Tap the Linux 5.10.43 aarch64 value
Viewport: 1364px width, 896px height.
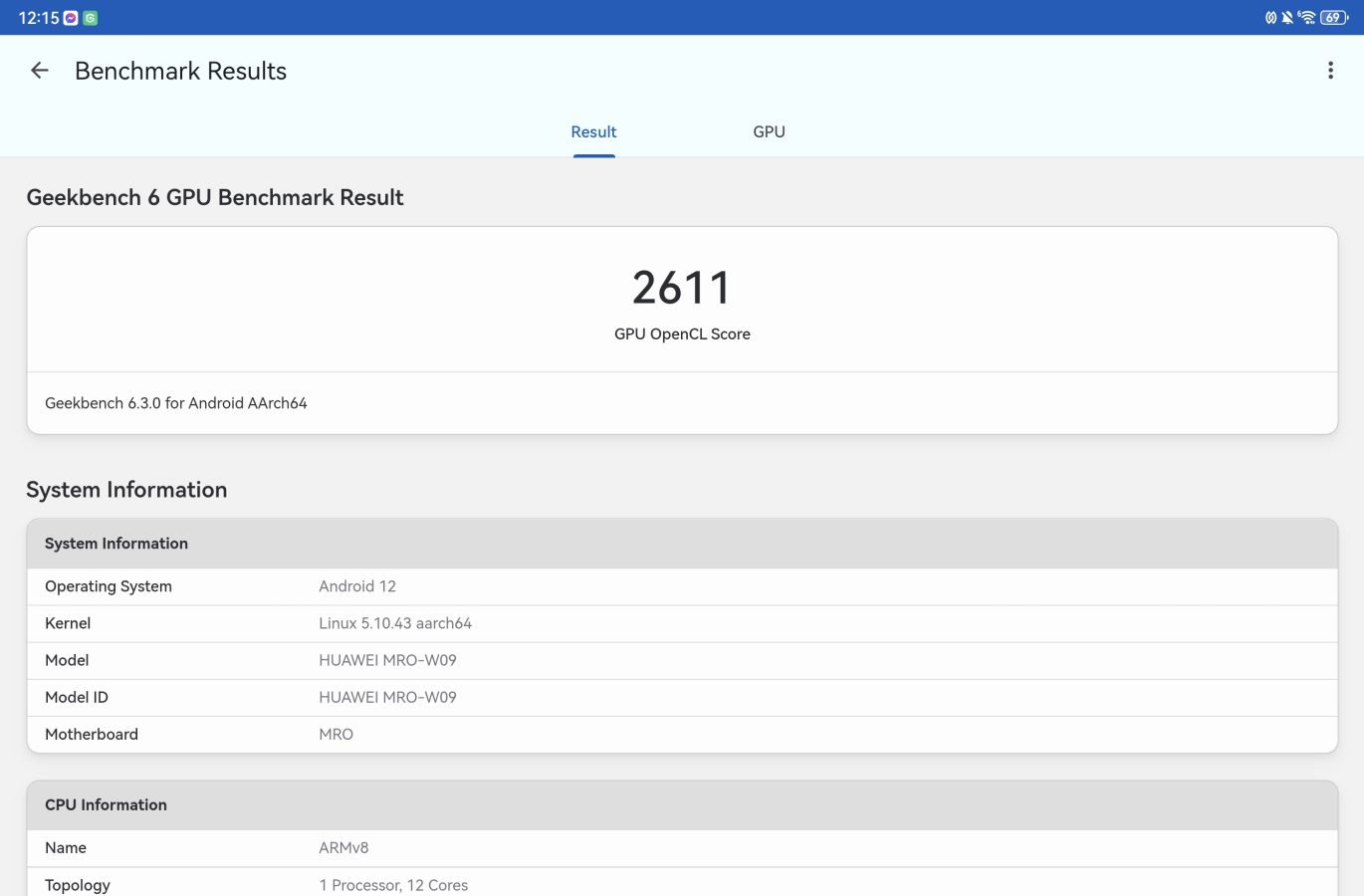coord(395,623)
